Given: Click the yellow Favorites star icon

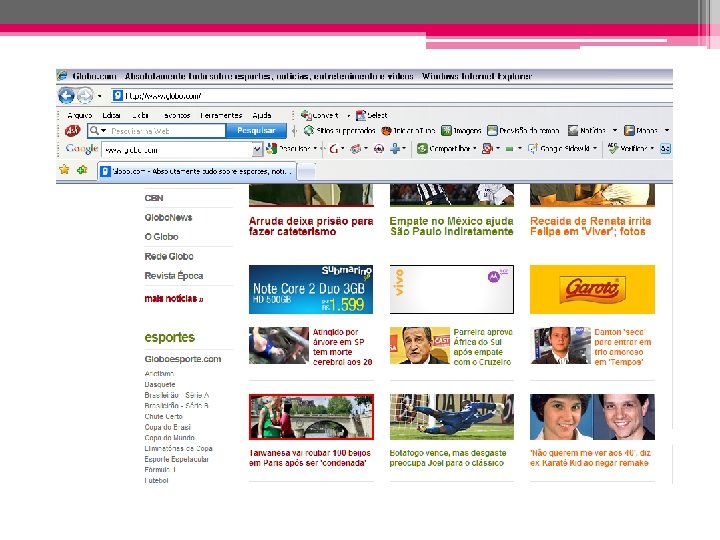Looking at the screenshot, I should click(64, 170).
